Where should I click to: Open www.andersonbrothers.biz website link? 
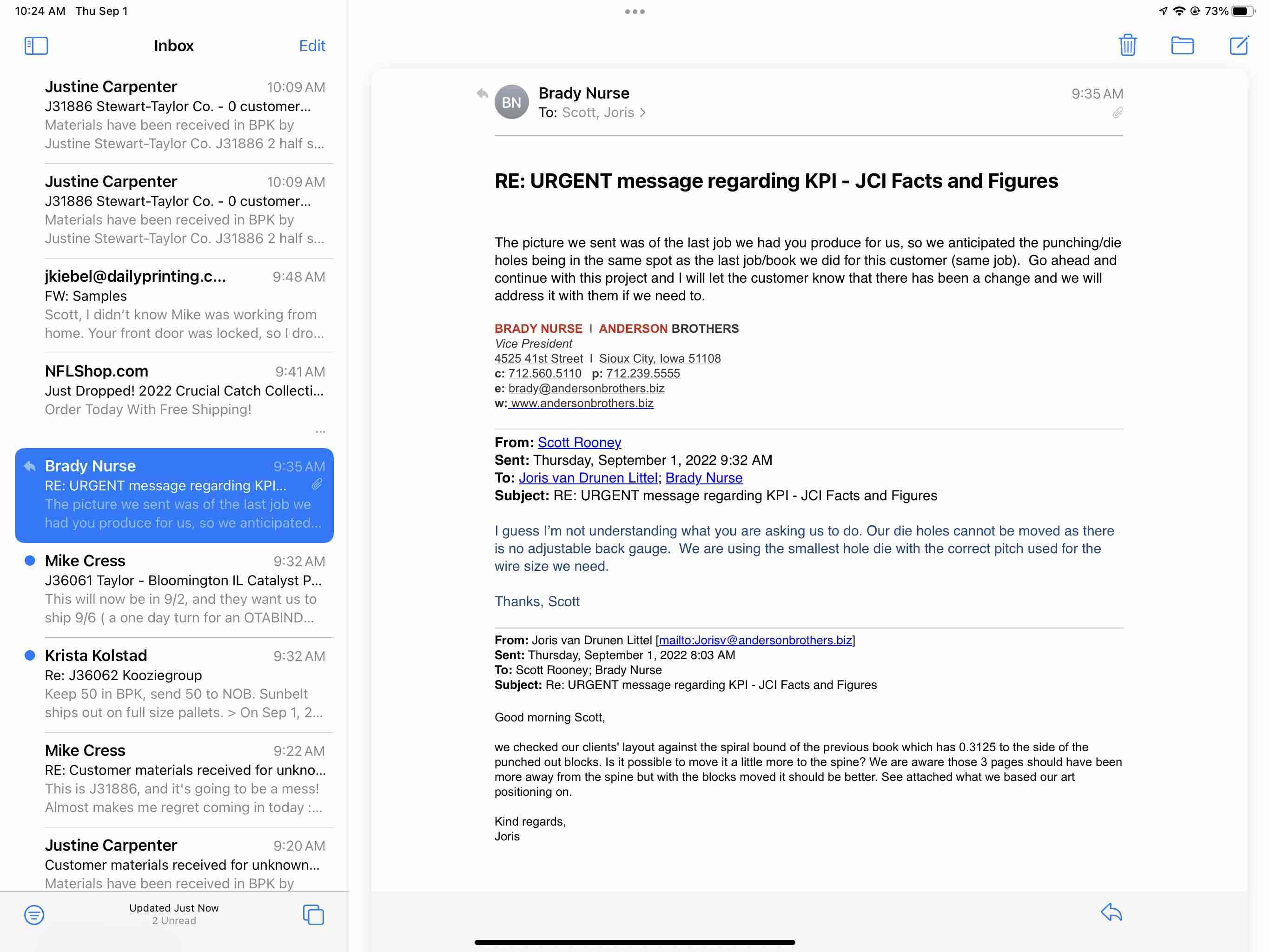tap(581, 403)
